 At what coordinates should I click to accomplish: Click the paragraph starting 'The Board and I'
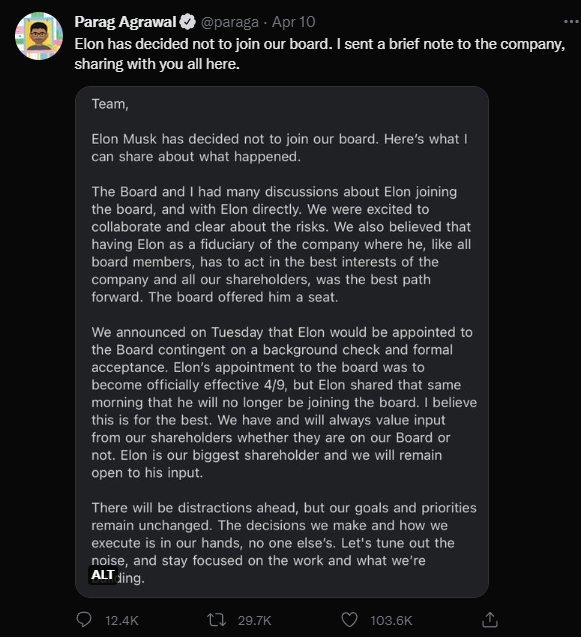point(281,244)
